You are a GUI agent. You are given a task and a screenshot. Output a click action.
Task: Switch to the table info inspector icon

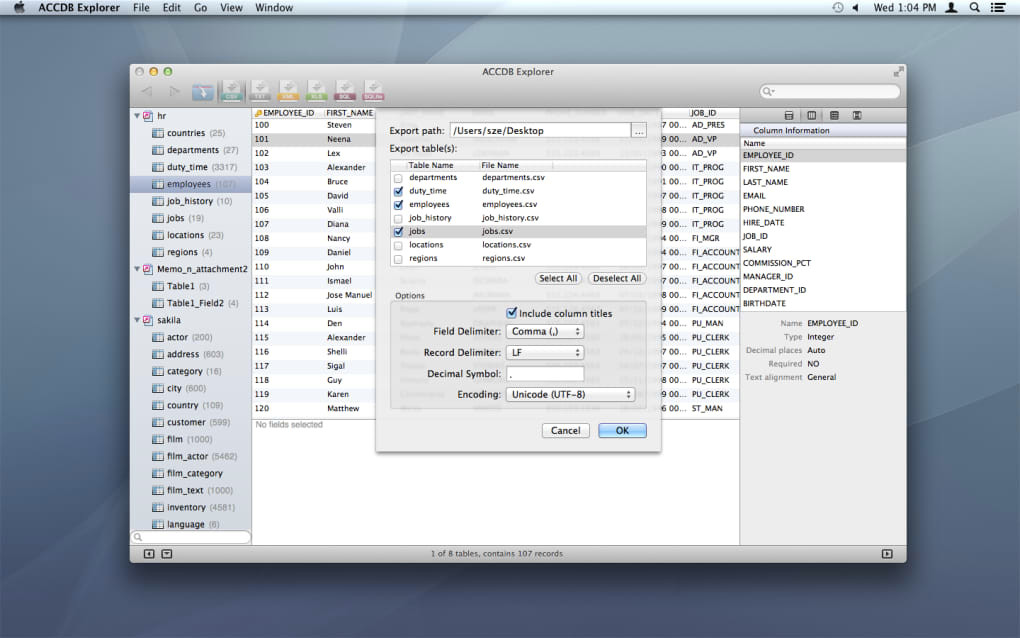click(789, 115)
